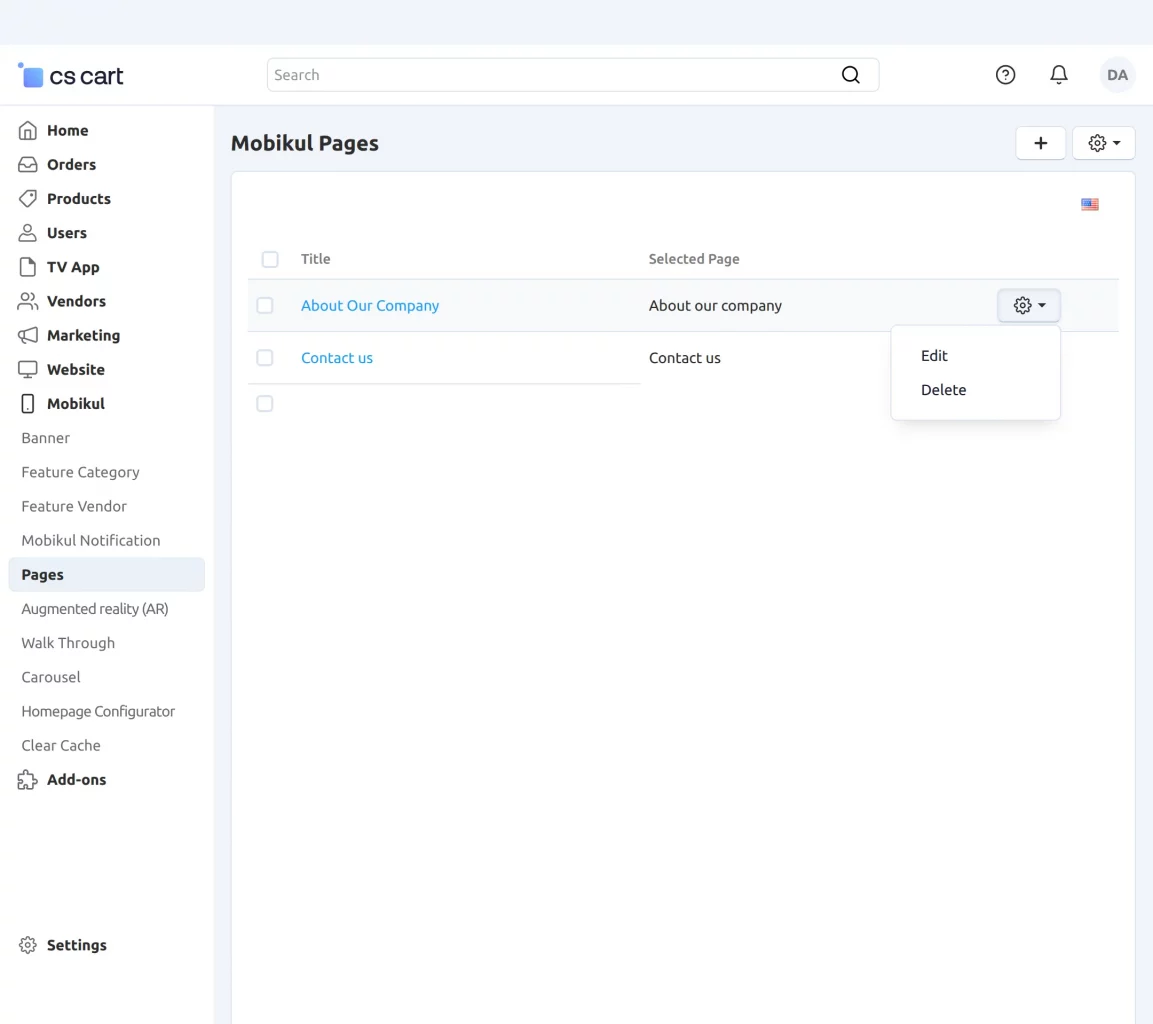Open the Contact us title link
This screenshot has height=1024, width=1153.
pos(337,358)
